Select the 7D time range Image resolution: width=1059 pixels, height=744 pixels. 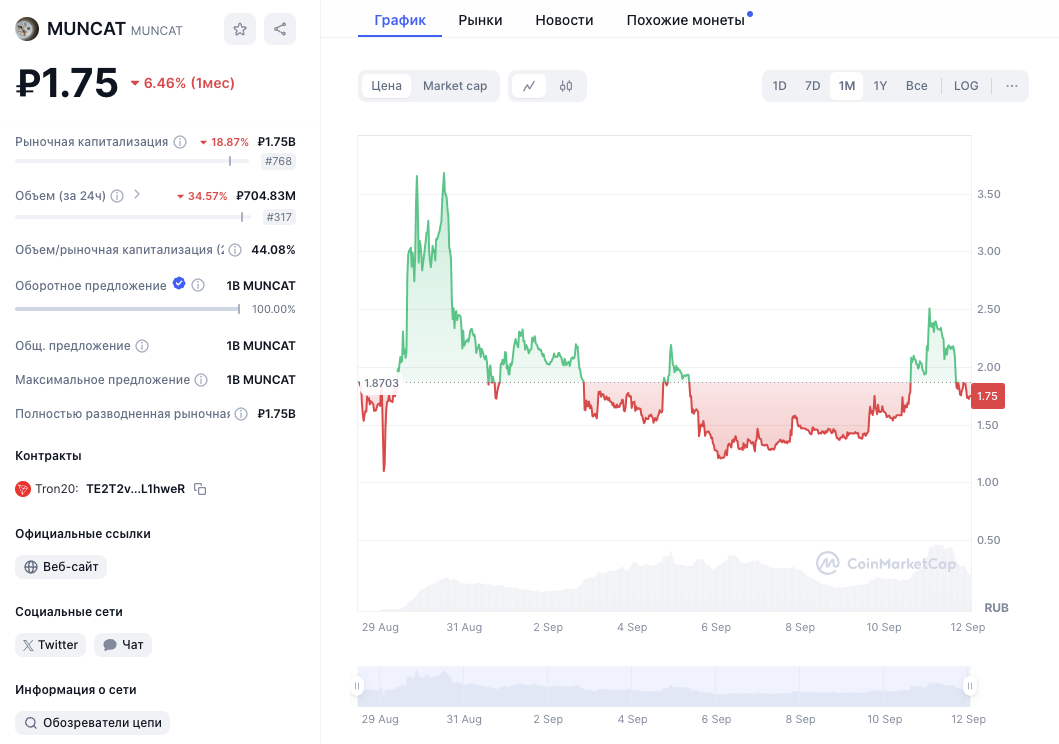pos(813,86)
